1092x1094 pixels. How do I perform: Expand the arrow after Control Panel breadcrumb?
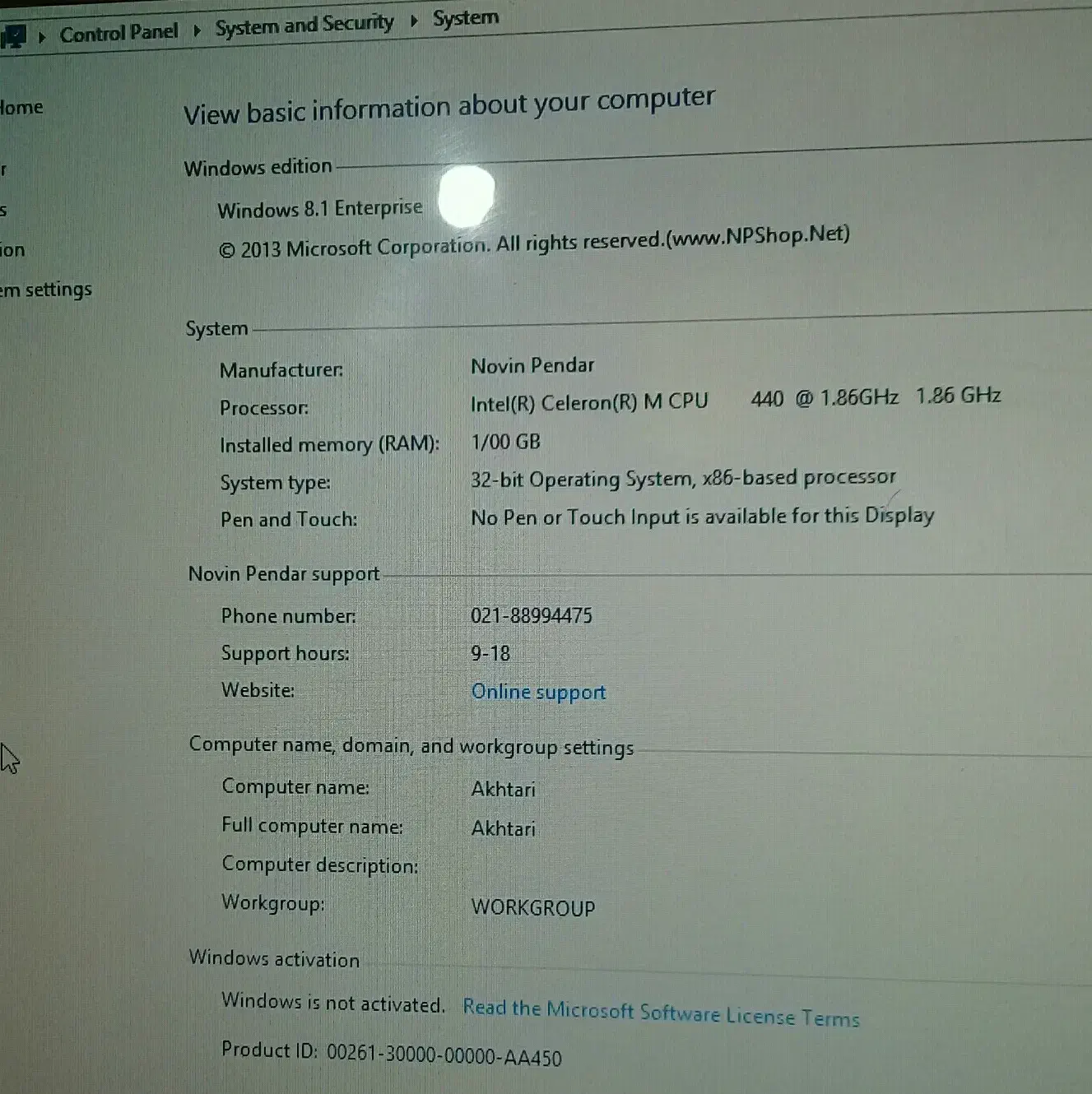(197, 30)
